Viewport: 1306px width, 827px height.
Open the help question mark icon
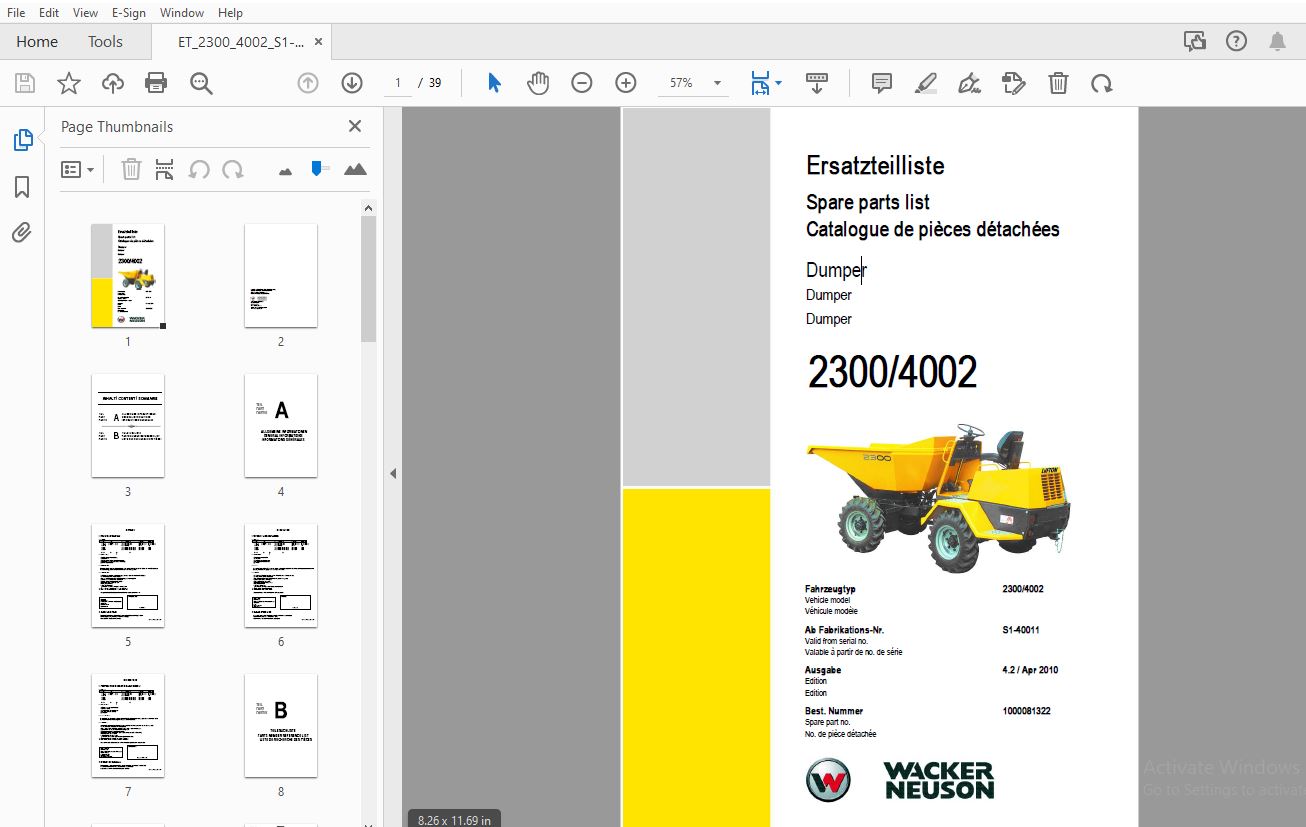[1237, 42]
